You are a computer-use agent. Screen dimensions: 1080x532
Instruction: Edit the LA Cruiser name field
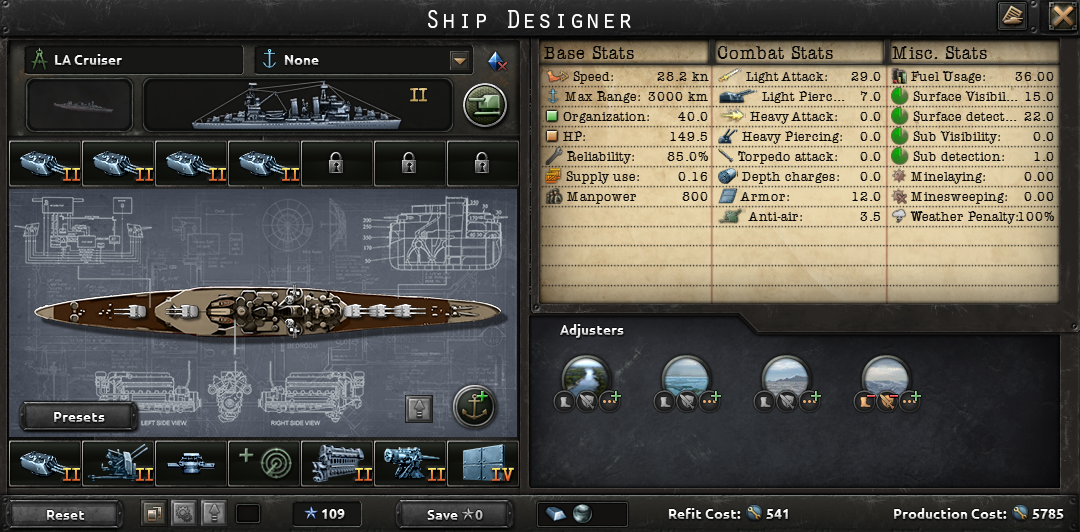(x=134, y=60)
